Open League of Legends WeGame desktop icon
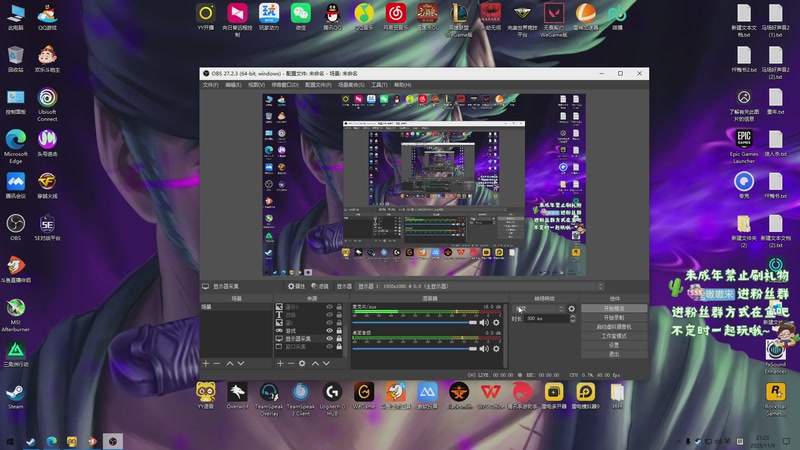 pos(459,20)
